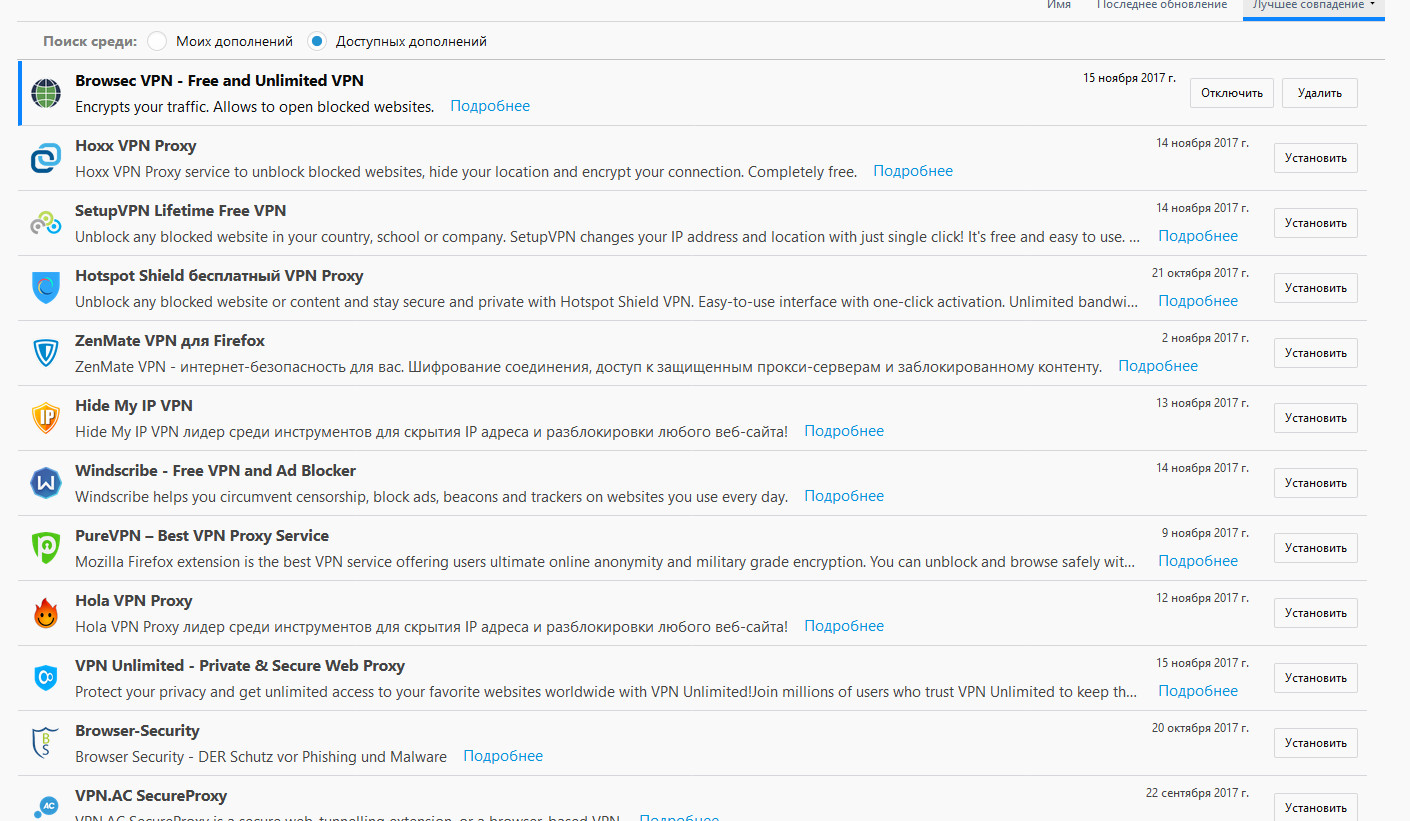Click the '15 ноября 2017 г.' date of Browsec
Image resolution: width=1410 pixels, height=821 pixels.
click(1129, 78)
